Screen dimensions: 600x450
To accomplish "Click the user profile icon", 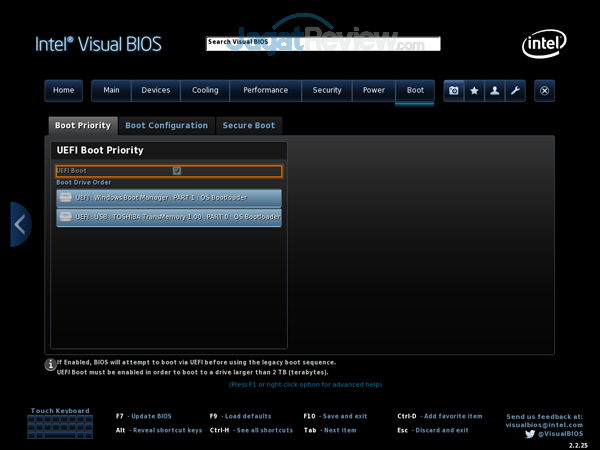I will coord(494,90).
